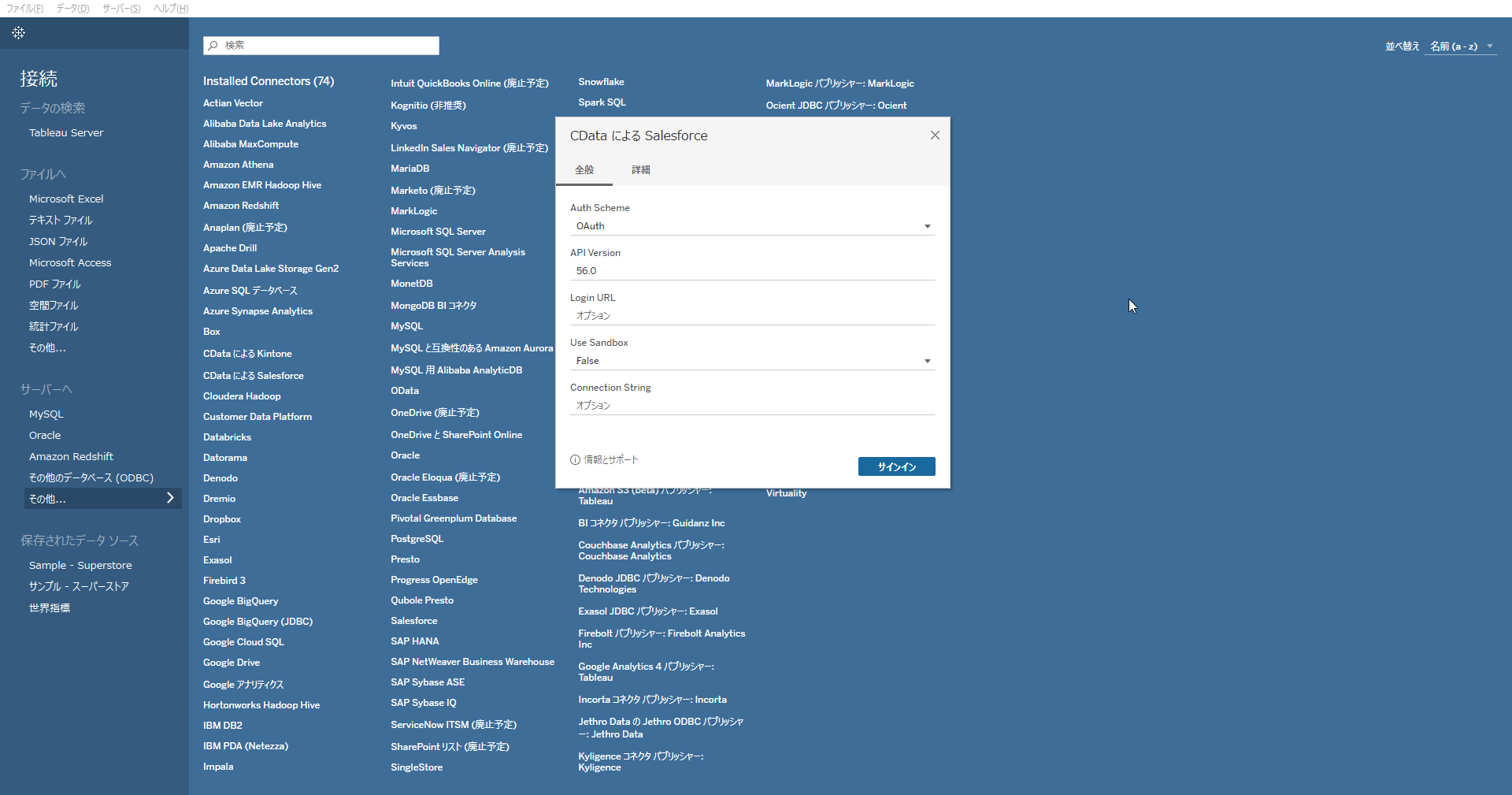Select the Exasol JDBC パブリッシャー connector
The width and height of the screenshot is (1512, 795).
click(648, 611)
